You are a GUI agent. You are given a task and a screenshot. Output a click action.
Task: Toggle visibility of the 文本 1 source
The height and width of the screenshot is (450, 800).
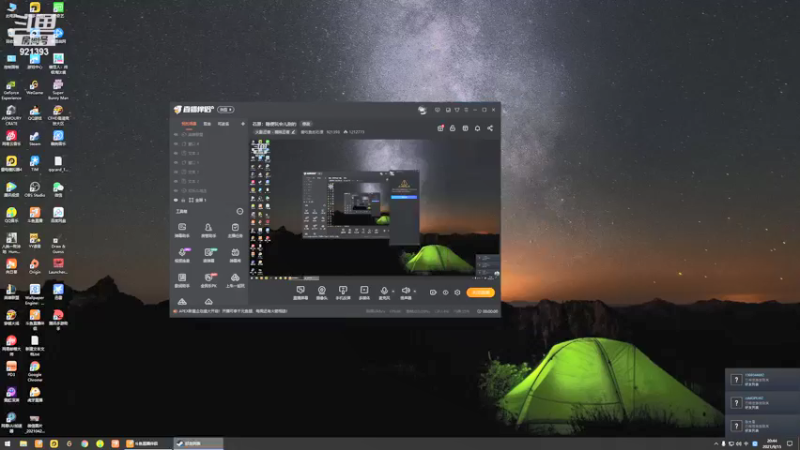[x=176, y=172]
